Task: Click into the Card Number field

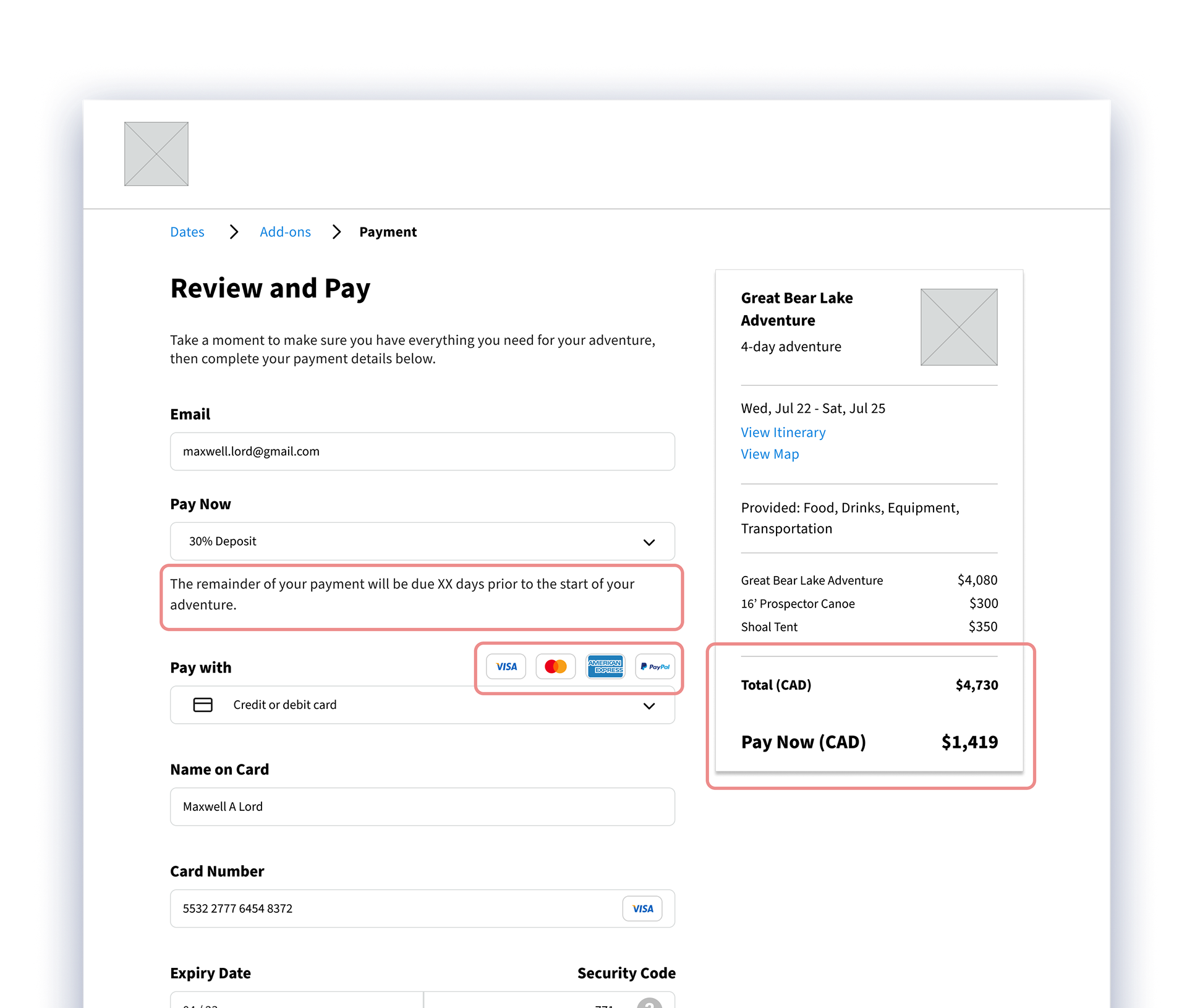Action: pyautogui.click(x=396, y=909)
